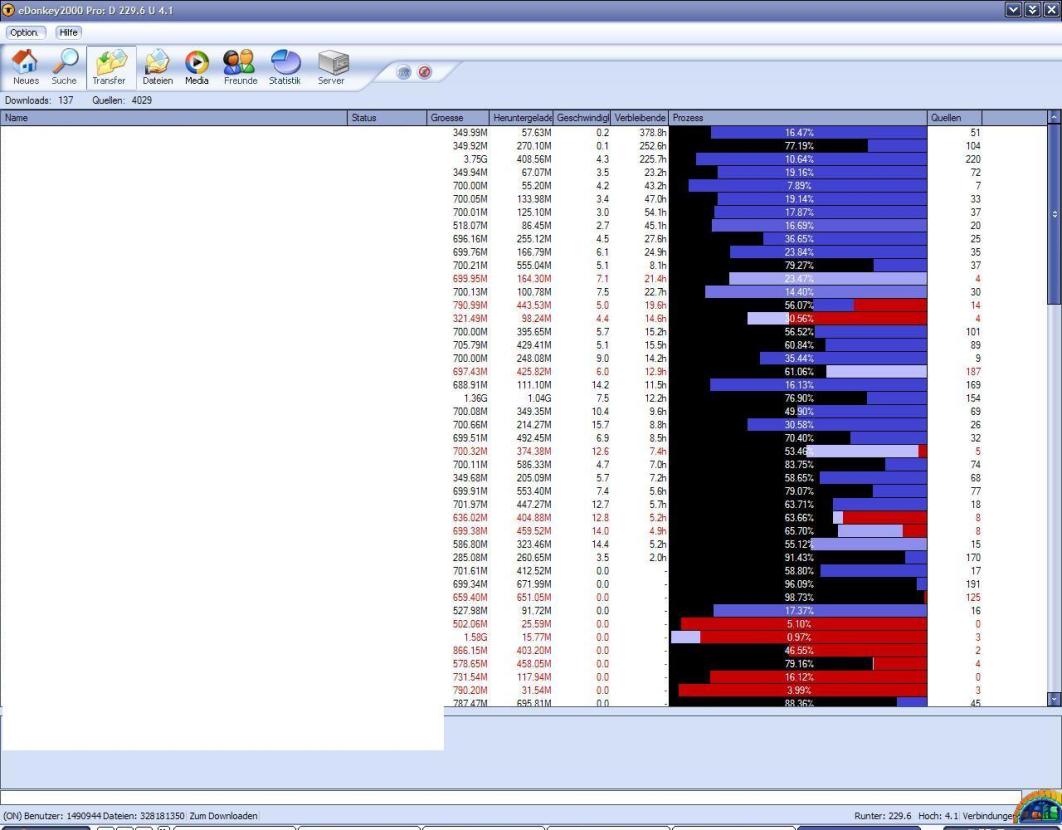Click the eDonkey2000 title bar logo
The image size is (1062, 830).
pos(8,10)
